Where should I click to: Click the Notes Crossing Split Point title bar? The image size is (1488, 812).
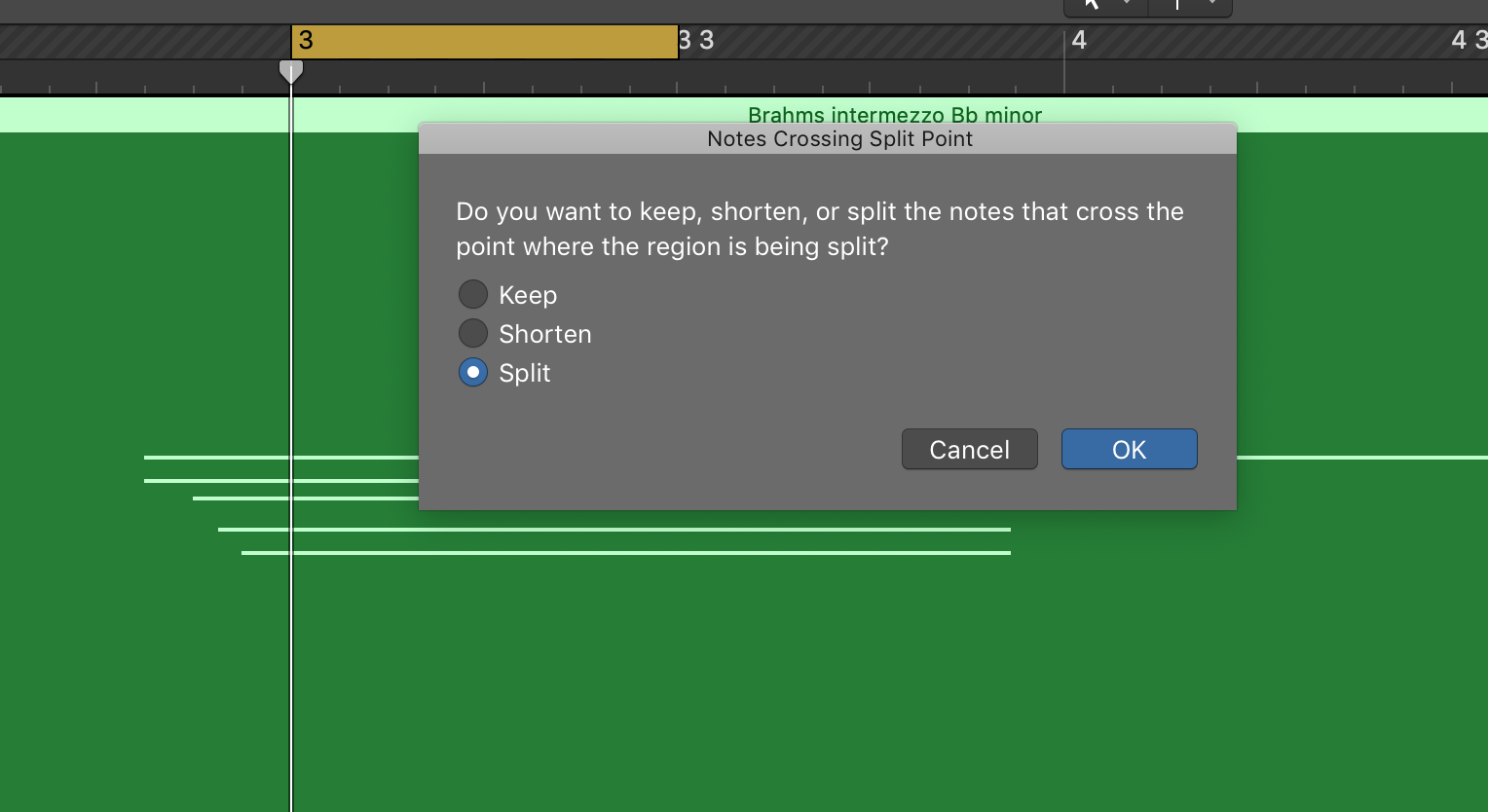click(x=839, y=138)
